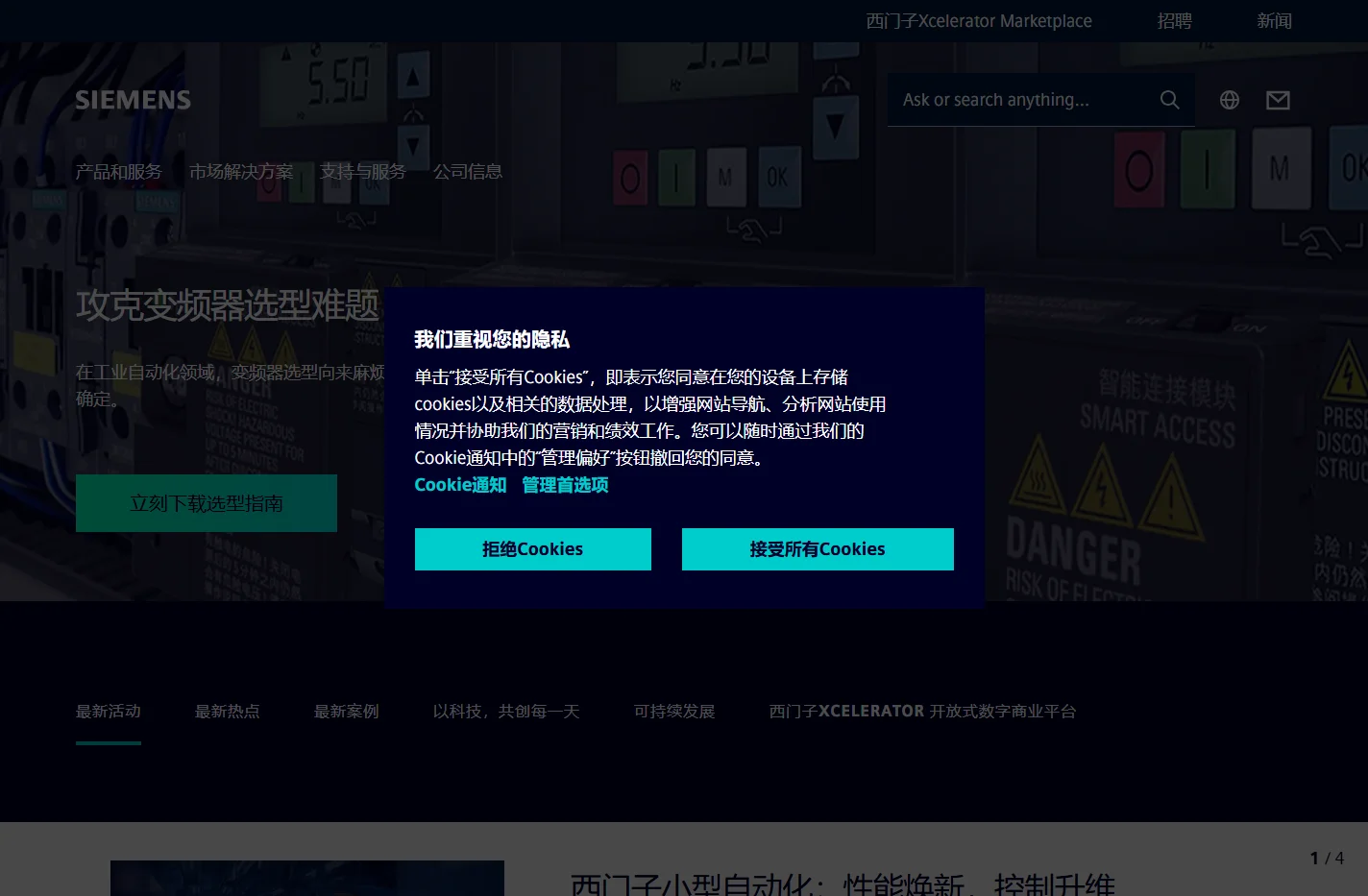
Task: Open the 公司信息 menu
Action: (468, 172)
